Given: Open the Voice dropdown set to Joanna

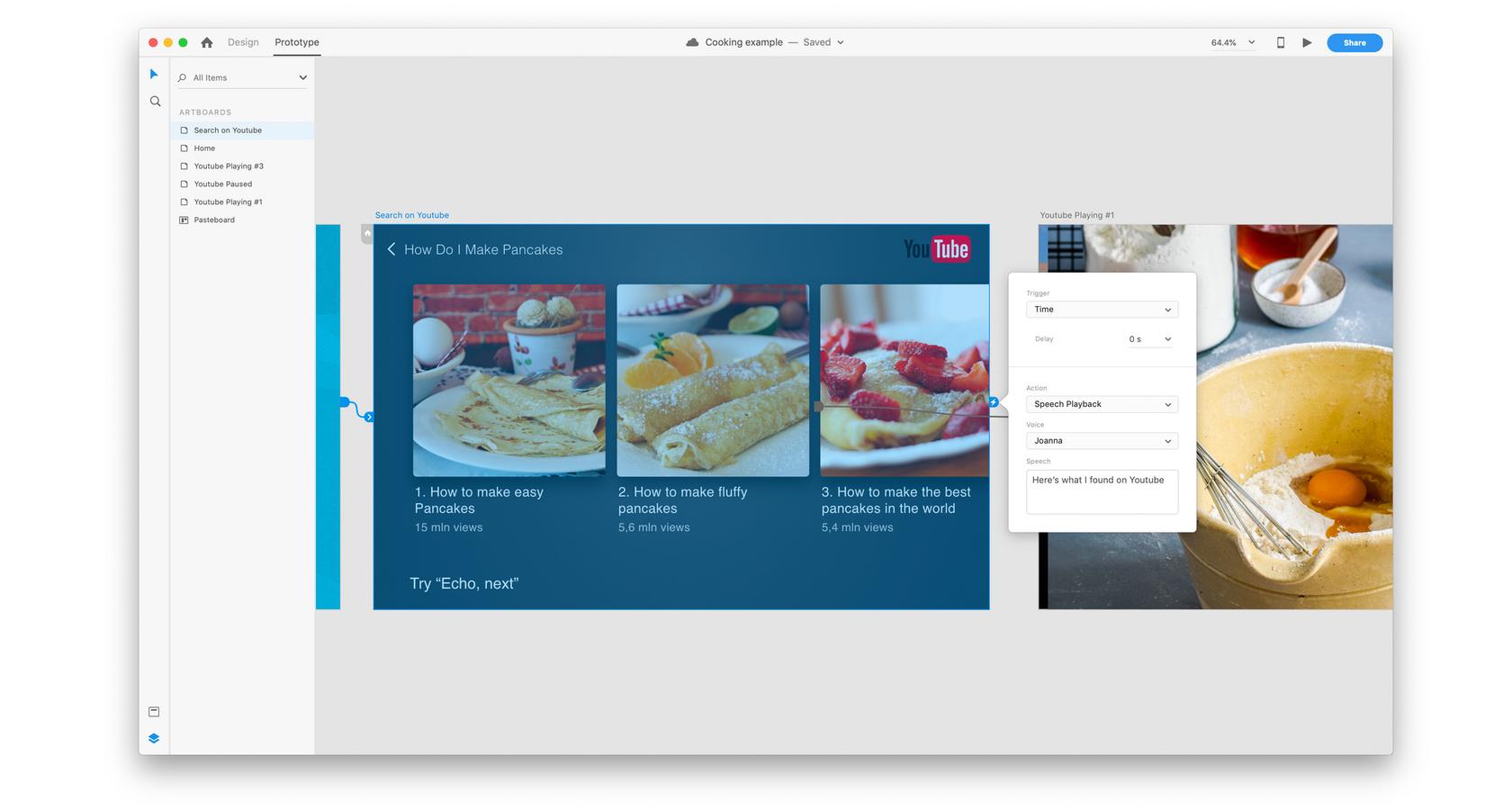Looking at the screenshot, I should coord(1102,441).
